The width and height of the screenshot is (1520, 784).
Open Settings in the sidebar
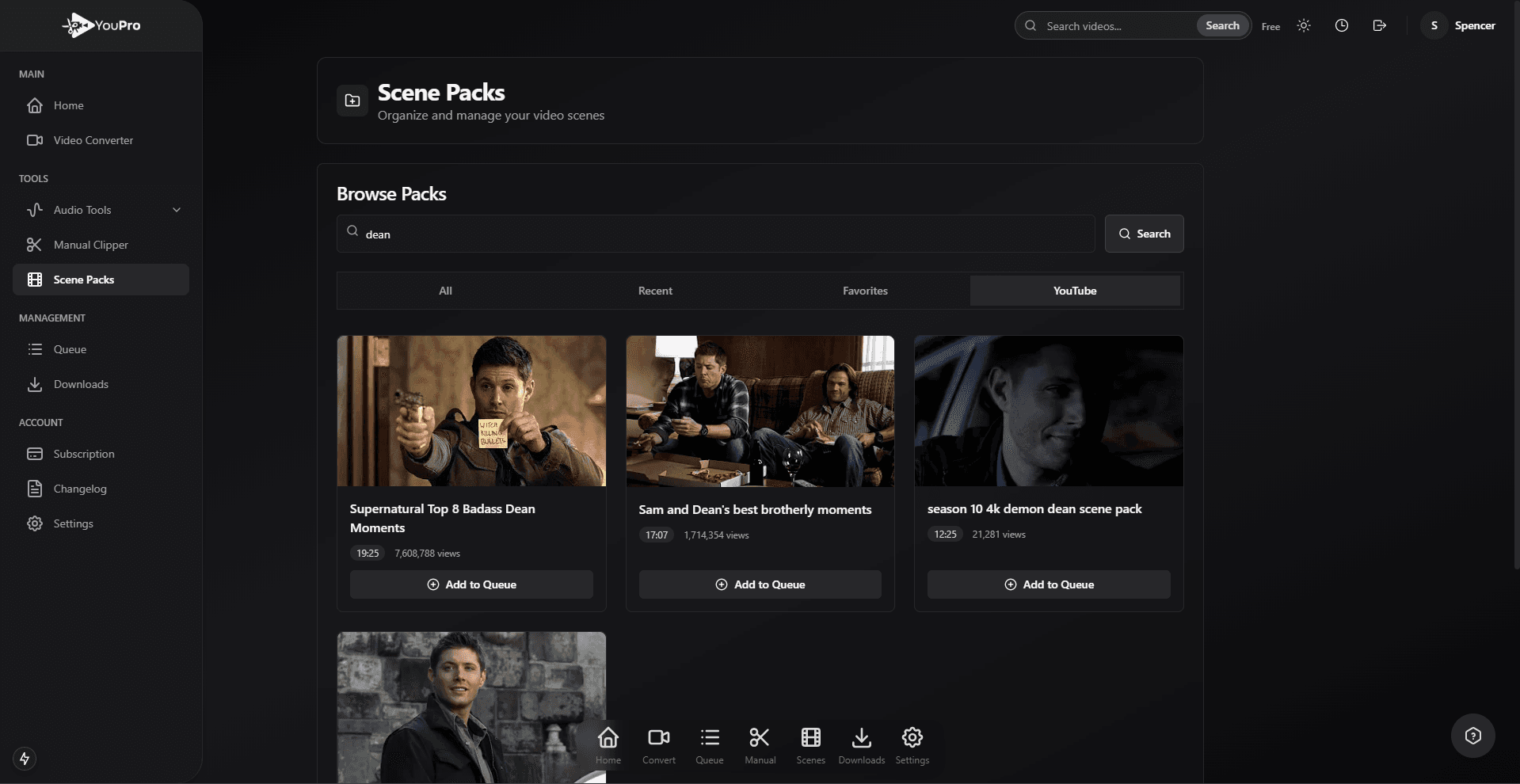point(101,523)
